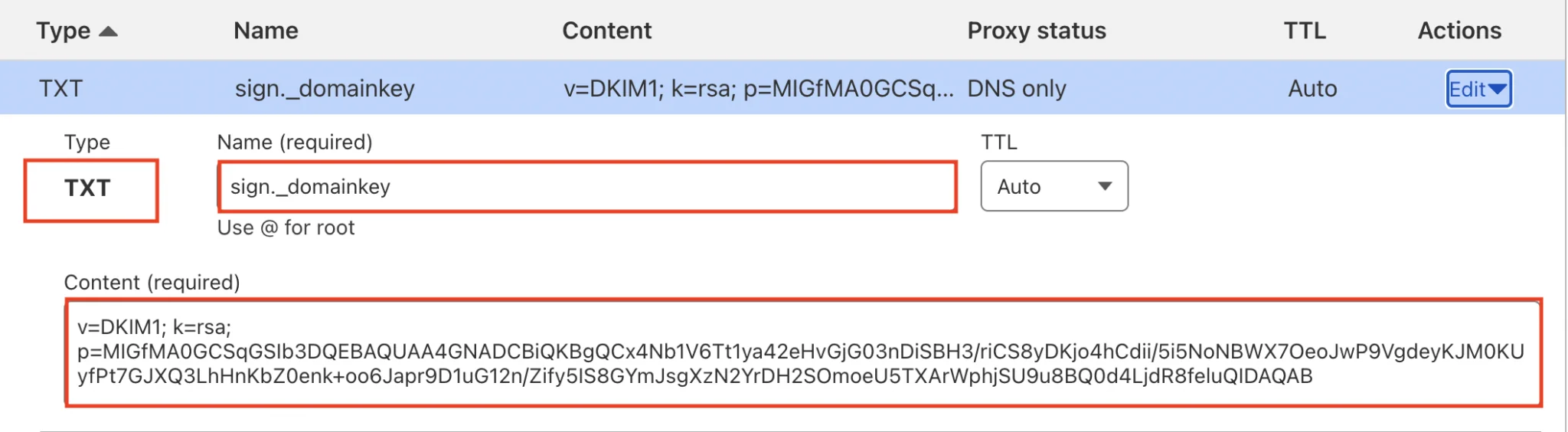Click the Content column header

click(607, 31)
